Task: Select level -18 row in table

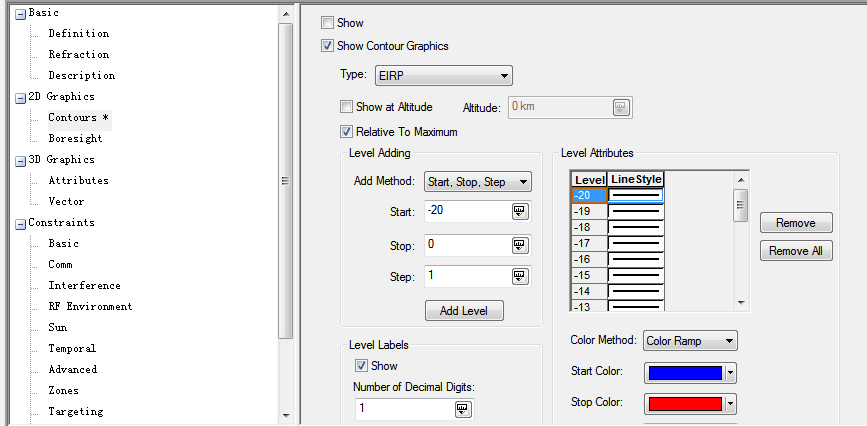Action: (617, 227)
